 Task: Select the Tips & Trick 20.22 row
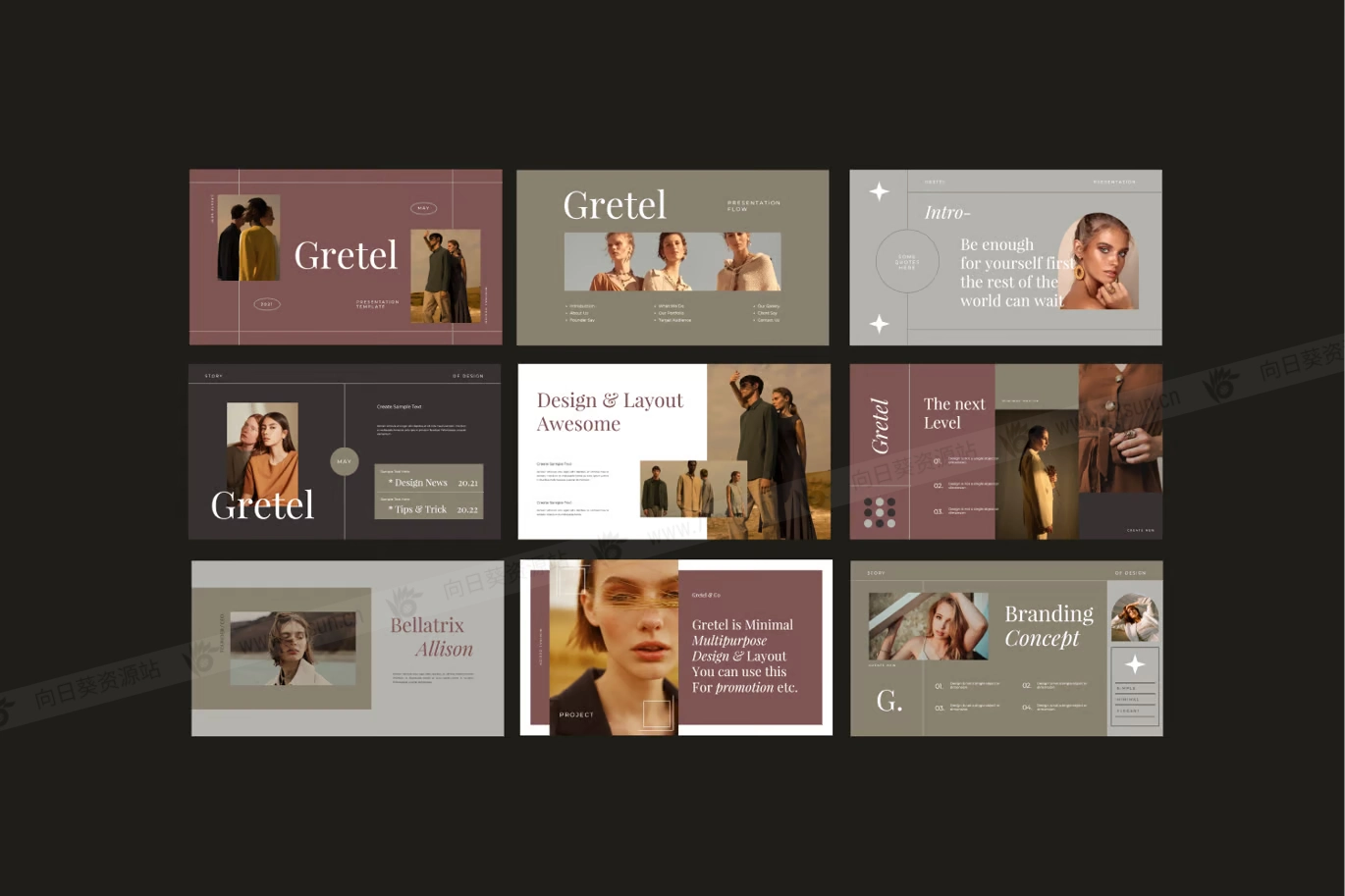429,507
